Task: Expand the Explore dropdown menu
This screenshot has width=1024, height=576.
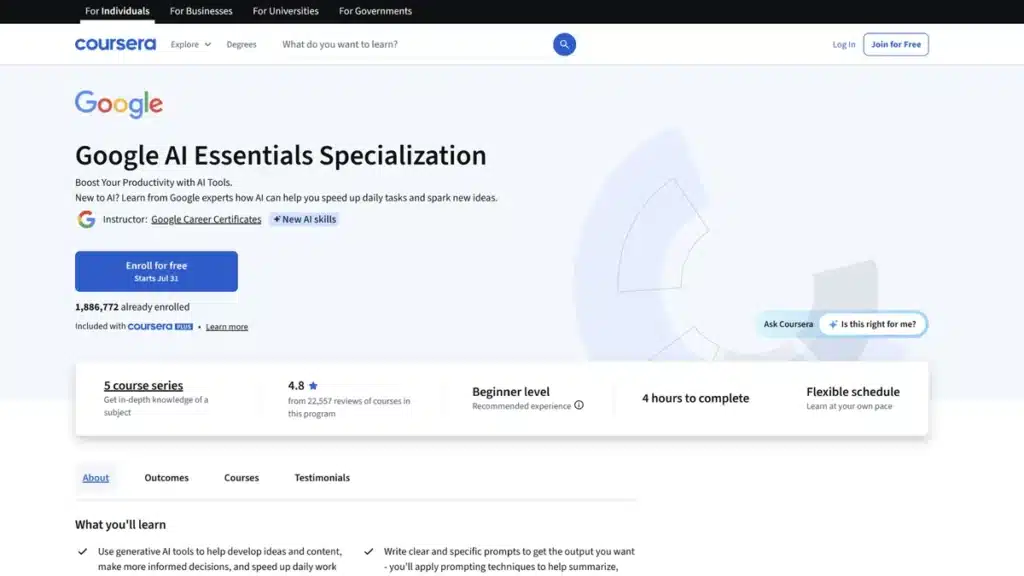Action: pyautogui.click(x=191, y=44)
